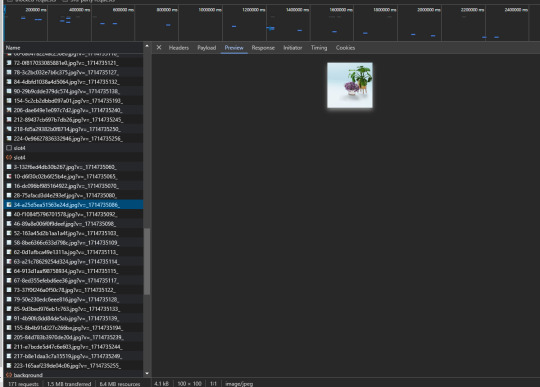Click the document icon of the first slot4 request

(x=9, y=148)
